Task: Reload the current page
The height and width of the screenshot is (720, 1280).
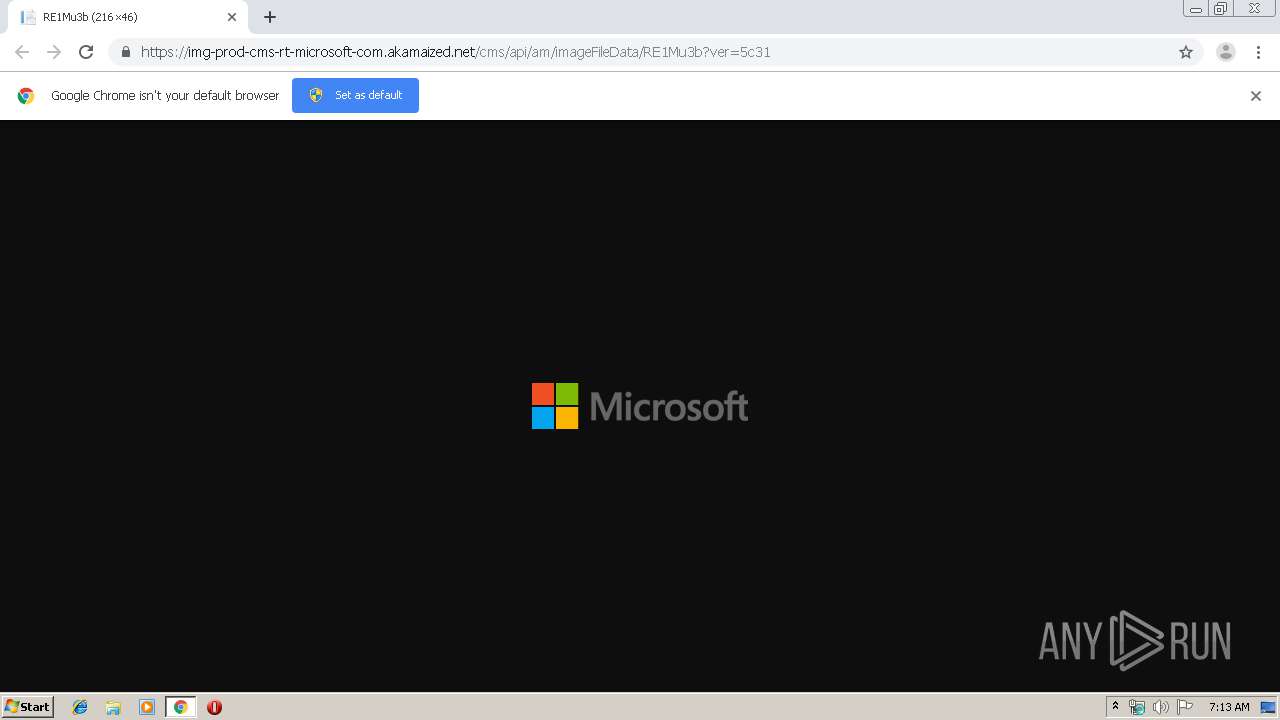Action: tap(86, 52)
